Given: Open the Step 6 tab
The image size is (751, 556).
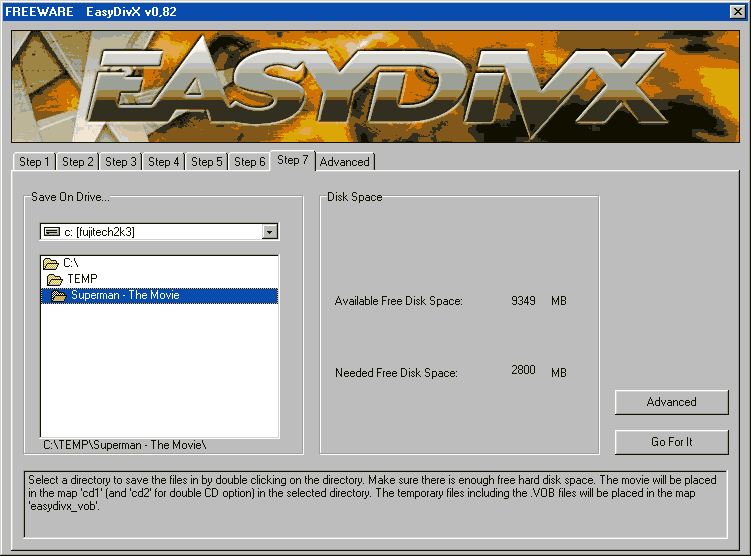Looking at the screenshot, I should click(x=249, y=162).
